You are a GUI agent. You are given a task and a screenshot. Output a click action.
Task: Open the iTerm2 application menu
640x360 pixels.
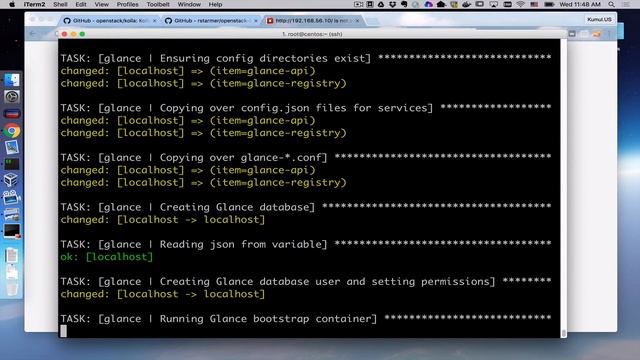click(x=34, y=4)
